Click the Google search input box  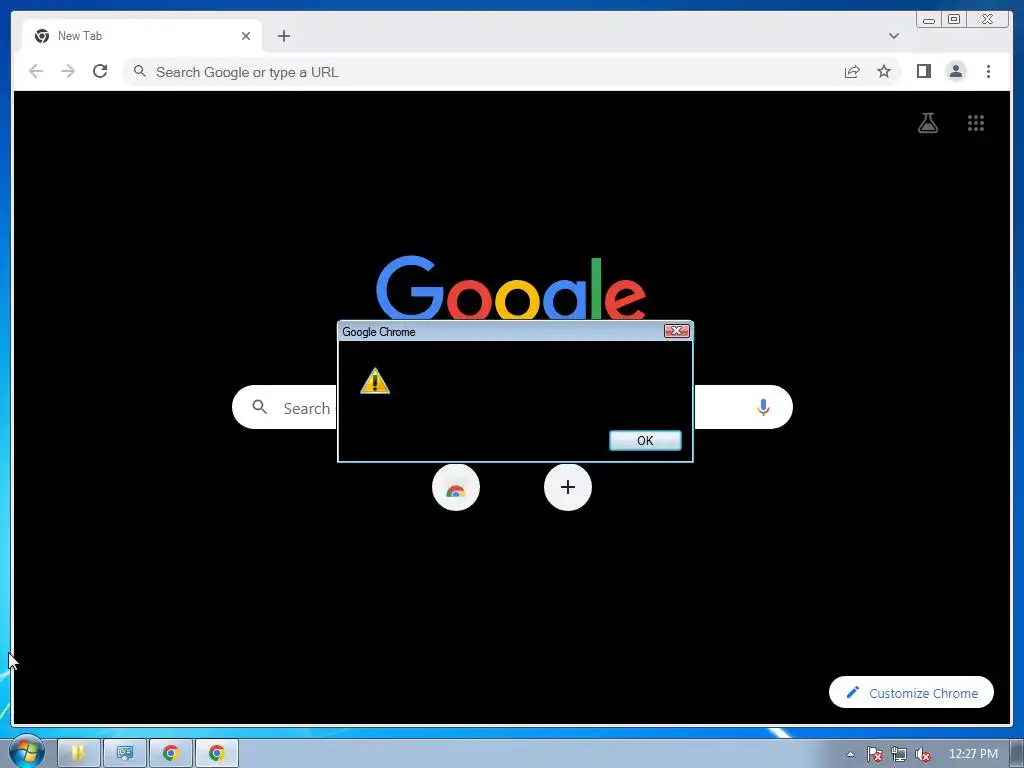pos(512,408)
